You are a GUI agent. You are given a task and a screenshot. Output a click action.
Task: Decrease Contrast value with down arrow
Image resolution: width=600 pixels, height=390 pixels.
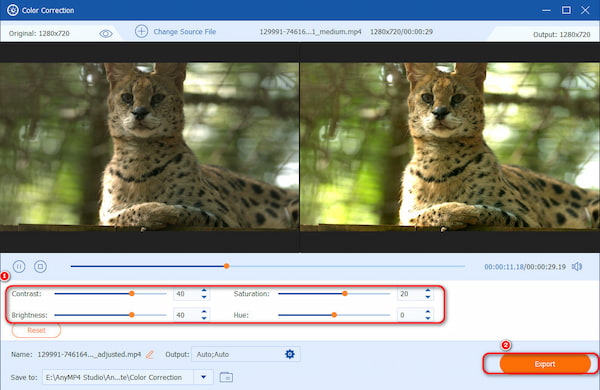pyautogui.click(x=204, y=297)
